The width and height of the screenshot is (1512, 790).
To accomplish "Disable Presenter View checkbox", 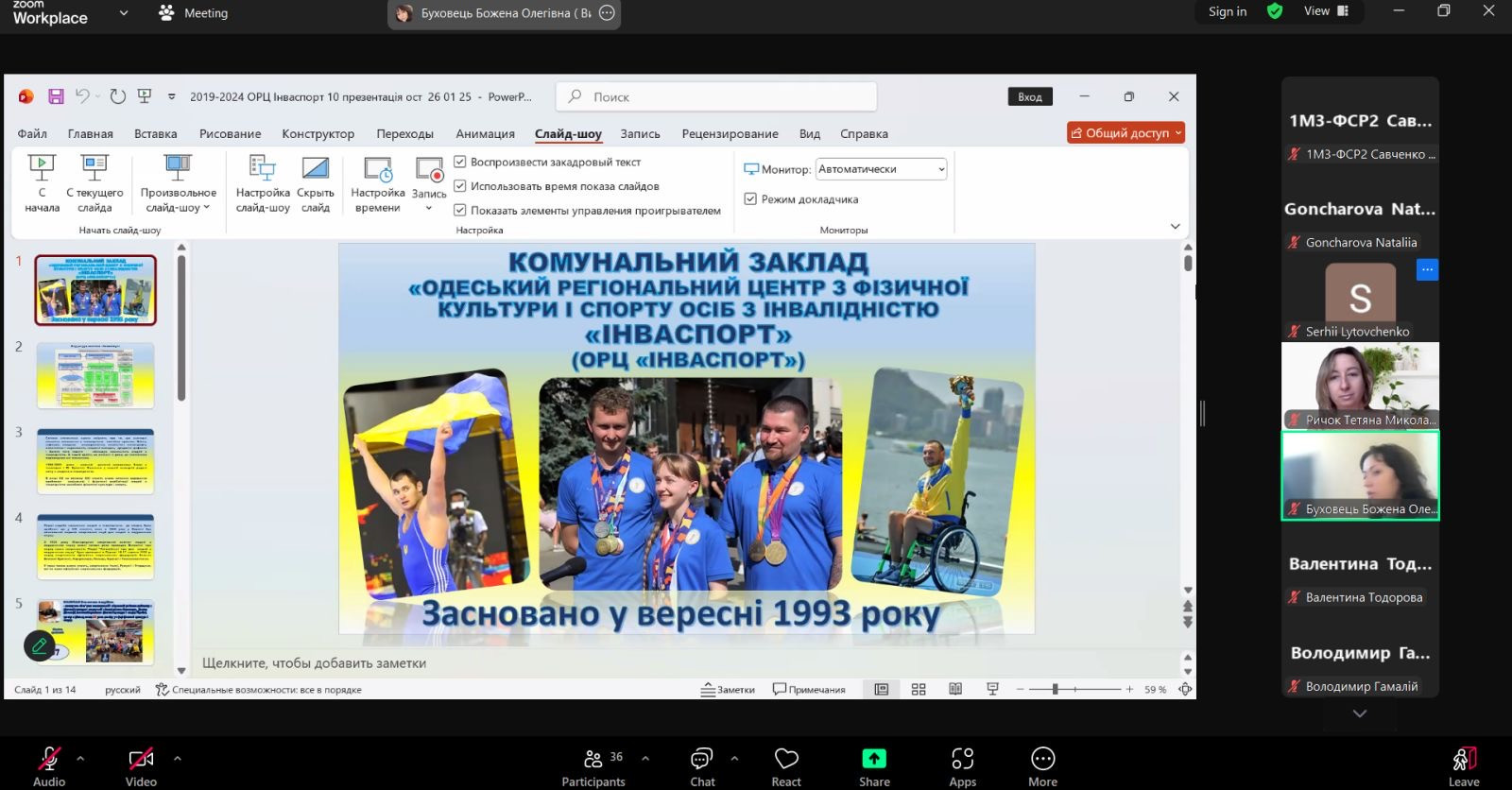I will tap(750, 199).
